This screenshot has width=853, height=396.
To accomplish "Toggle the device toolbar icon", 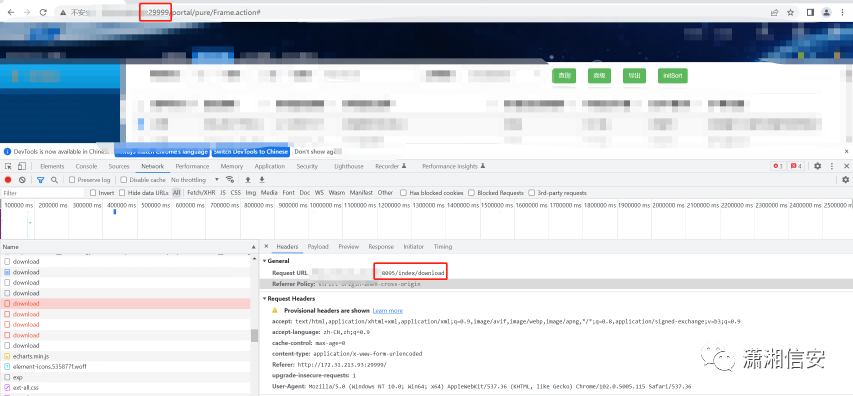I will point(23,166).
